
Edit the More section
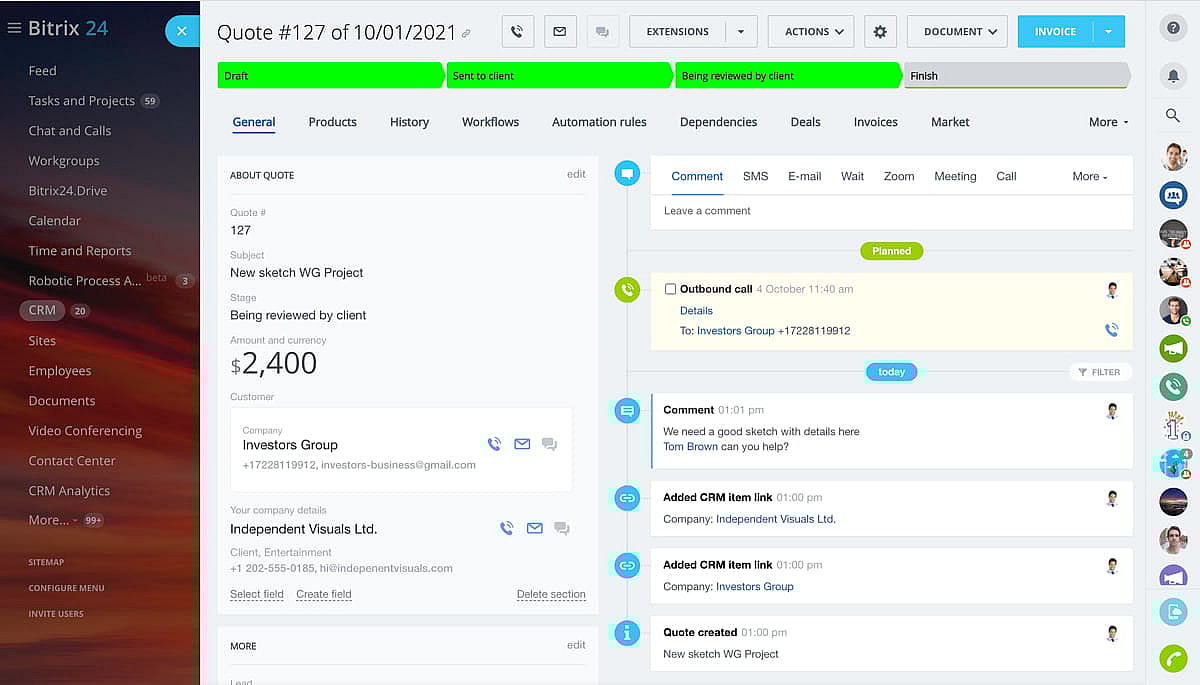pos(576,645)
